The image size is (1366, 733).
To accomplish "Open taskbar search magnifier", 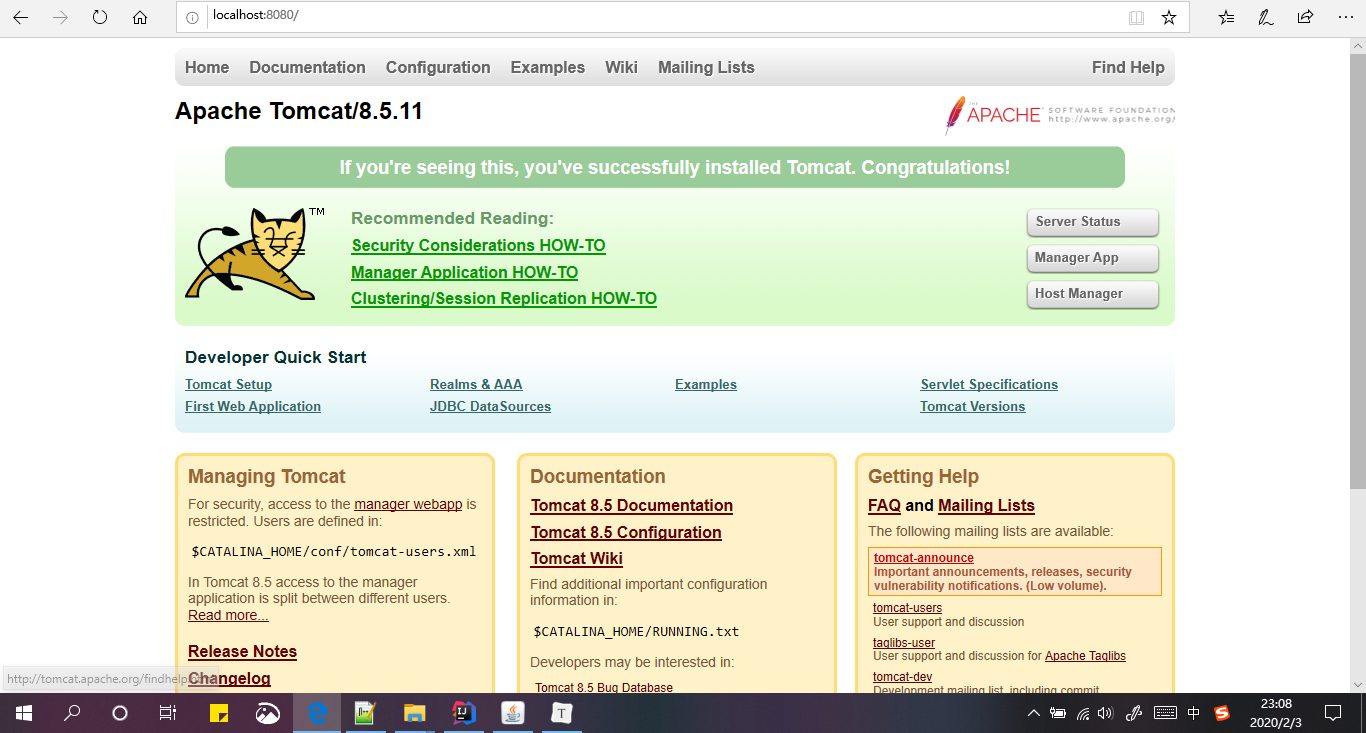I will click(72, 713).
